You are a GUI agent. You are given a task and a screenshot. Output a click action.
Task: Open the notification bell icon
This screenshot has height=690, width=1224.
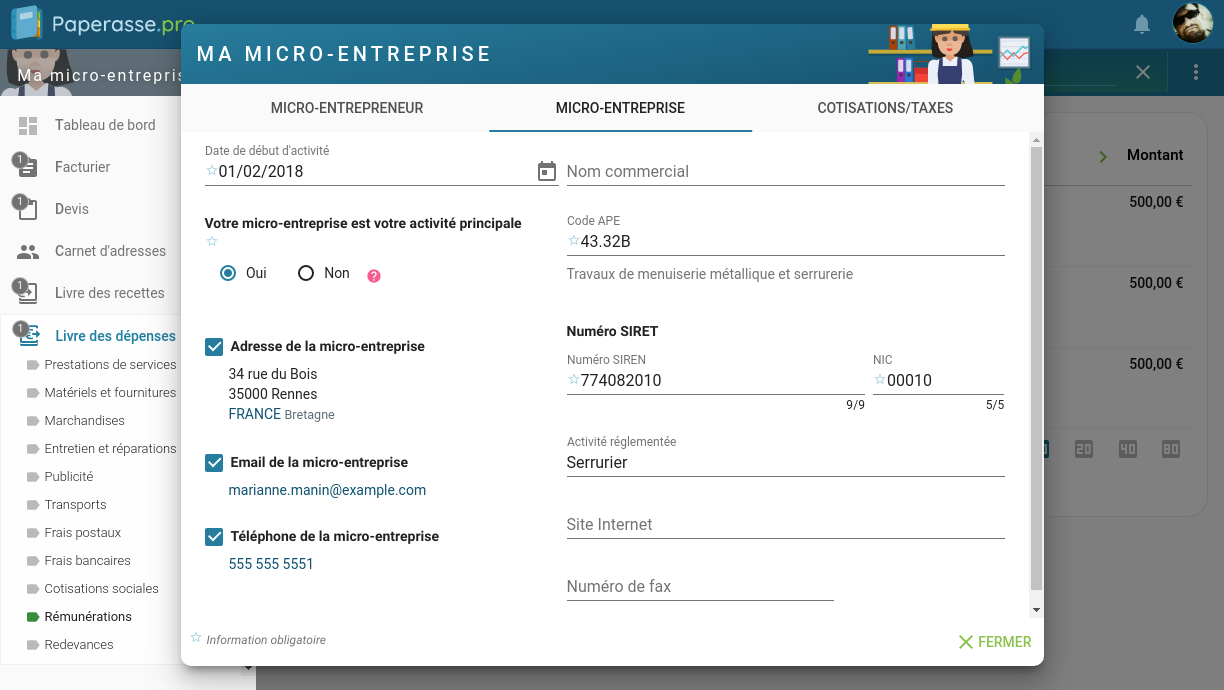coord(1141,23)
